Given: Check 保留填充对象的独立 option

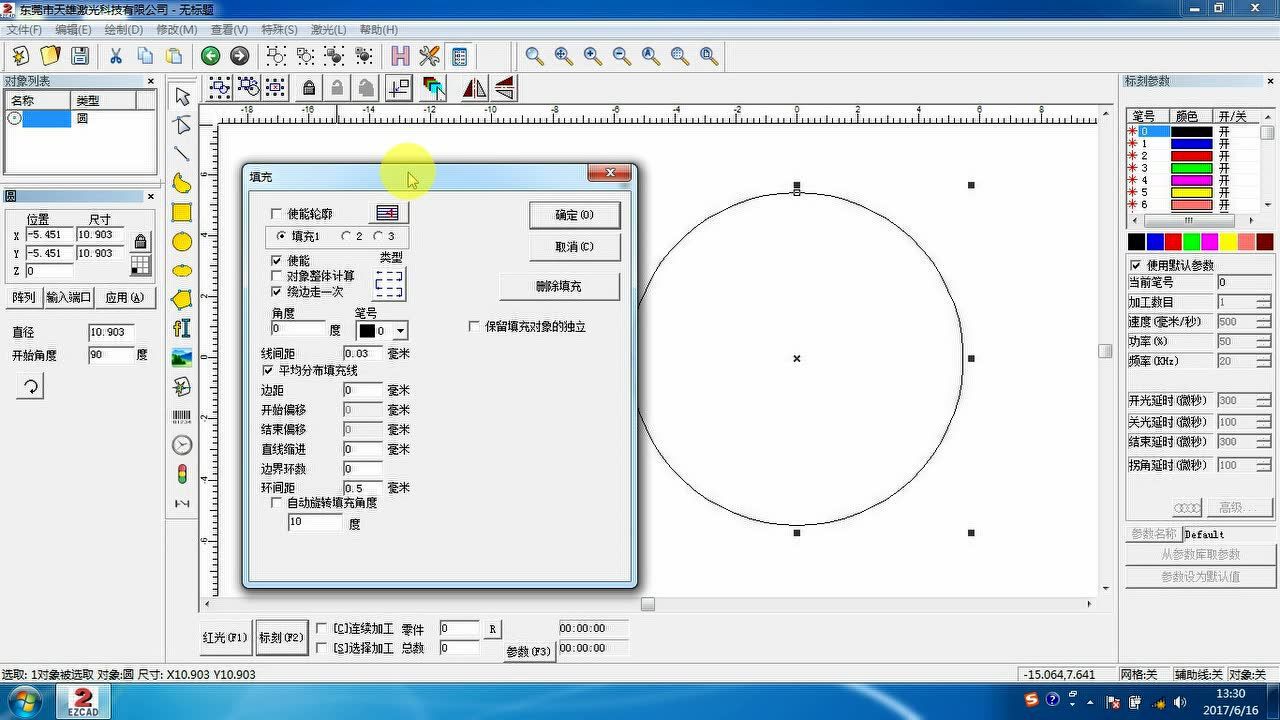Looking at the screenshot, I should pyautogui.click(x=475, y=327).
